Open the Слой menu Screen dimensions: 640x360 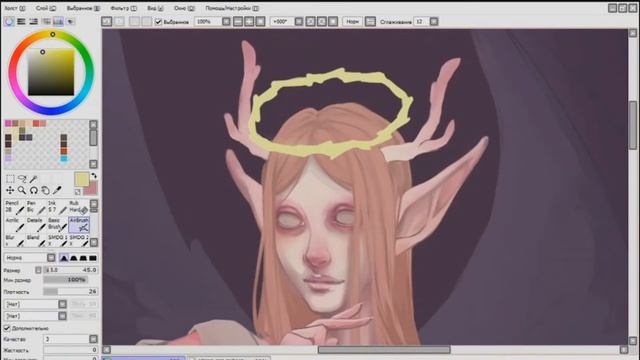click(46, 8)
